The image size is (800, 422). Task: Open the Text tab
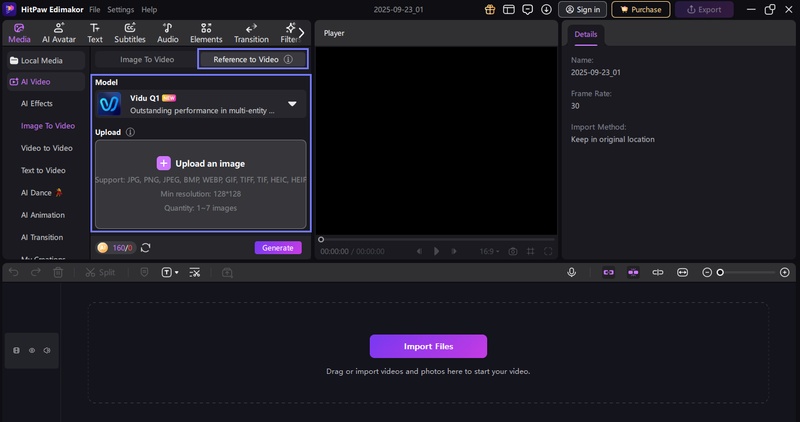(x=94, y=33)
